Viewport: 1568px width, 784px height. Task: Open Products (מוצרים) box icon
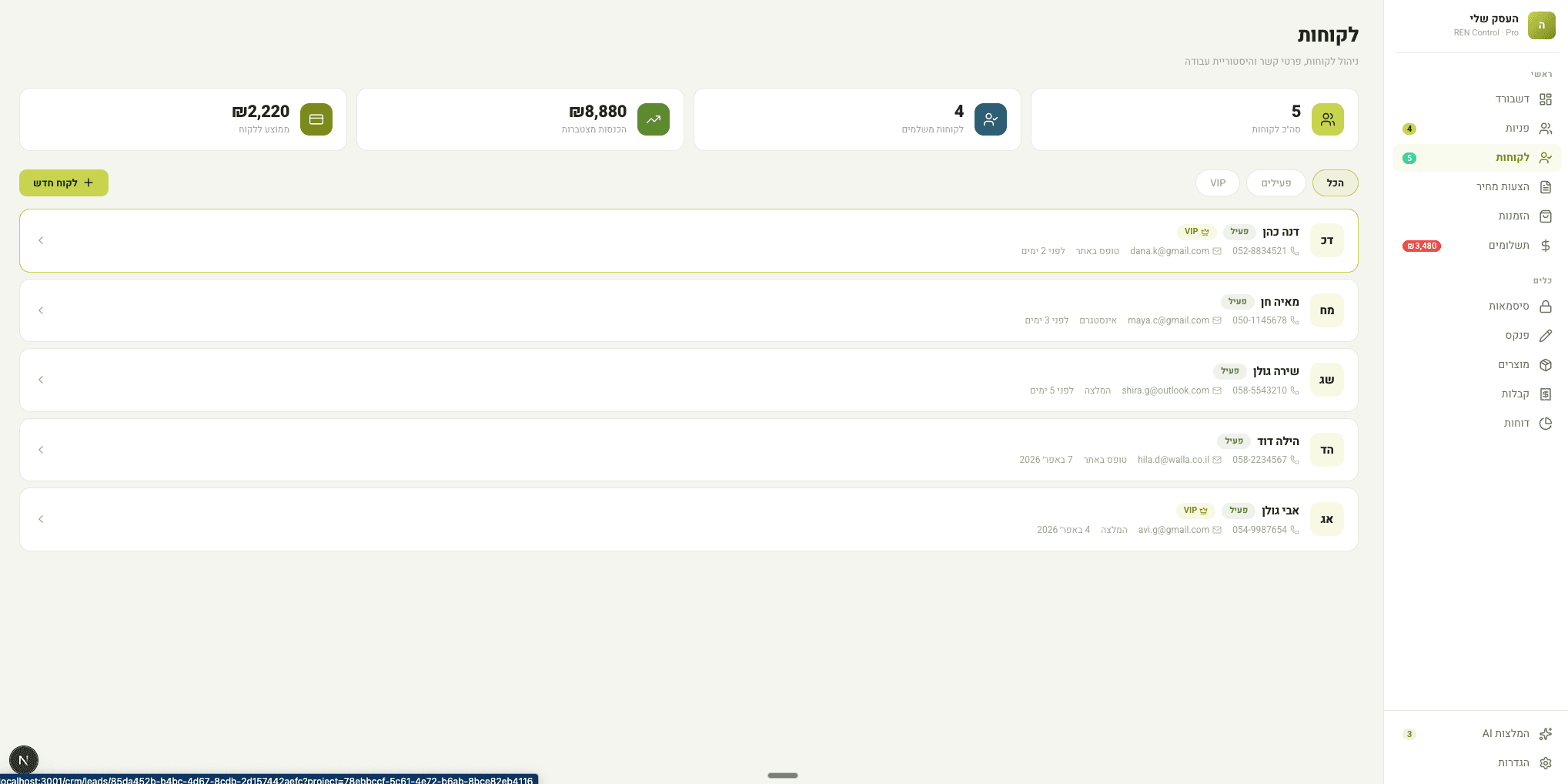(x=1545, y=365)
